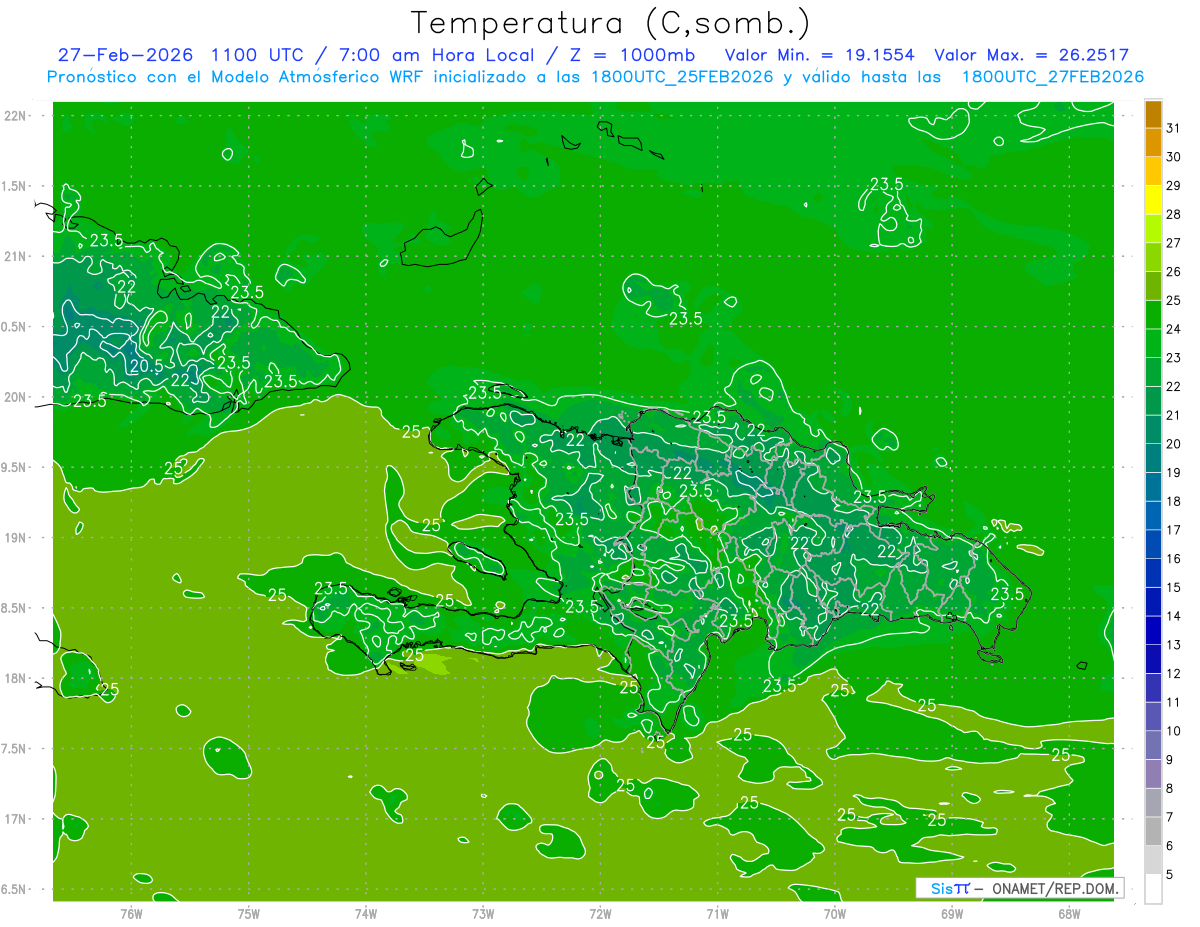The width and height of the screenshot is (1200, 927).
Task: Click the 'Valor Max. = 26.2517' reading
Action: 1031,55
